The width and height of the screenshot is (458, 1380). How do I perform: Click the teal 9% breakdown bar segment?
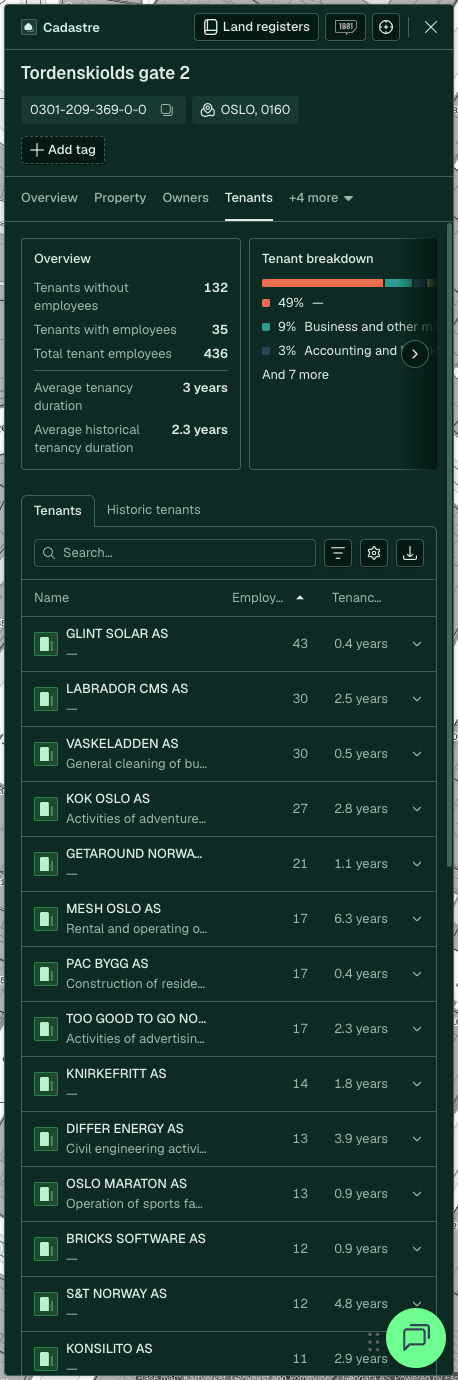398,283
